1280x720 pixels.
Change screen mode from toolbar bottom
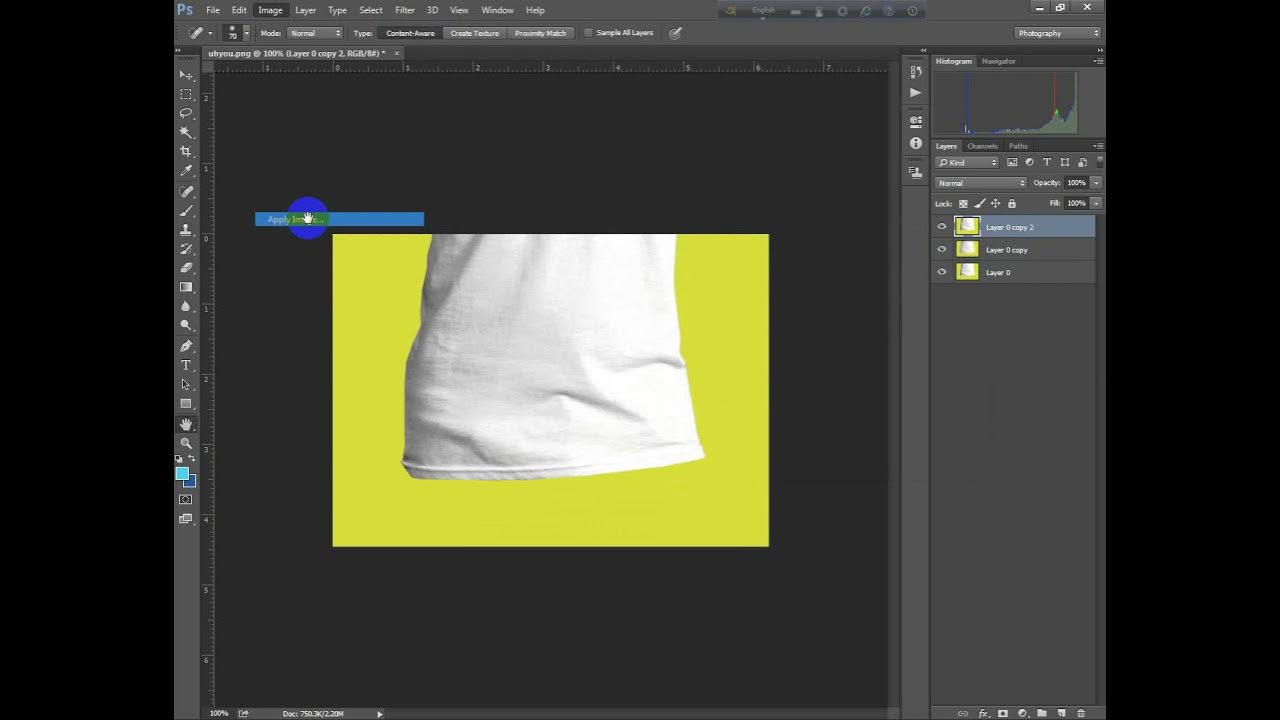coord(186,519)
